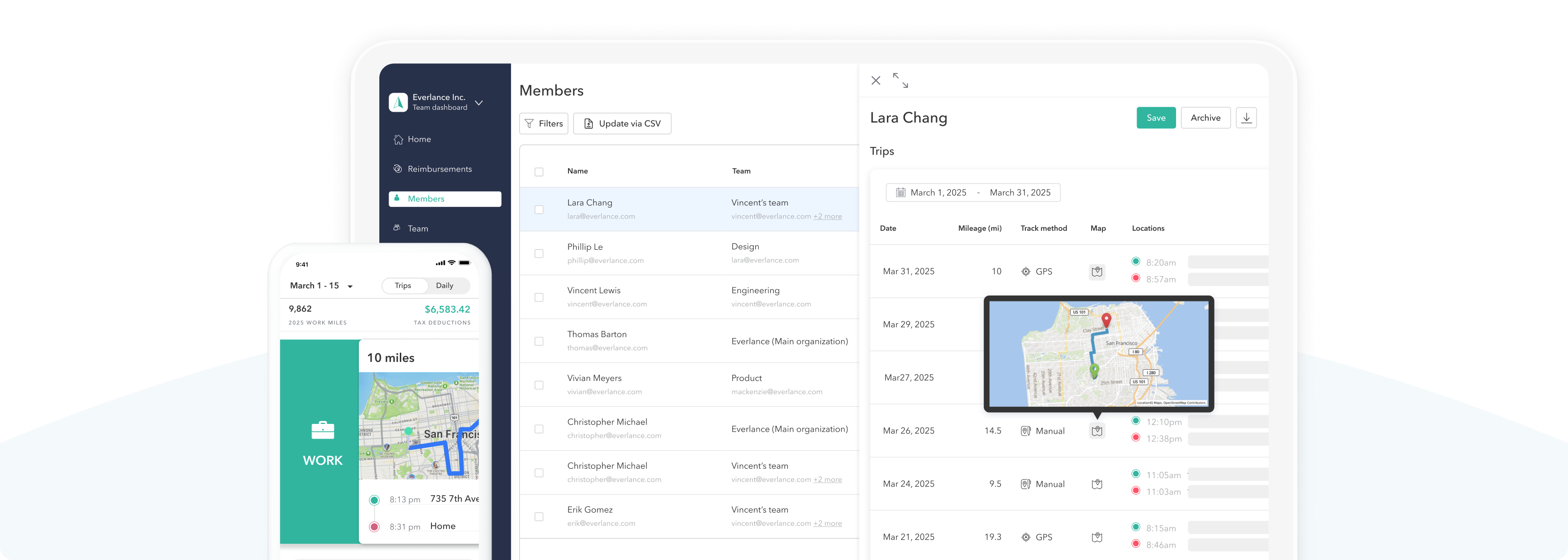Click the download trips icon
The height and width of the screenshot is (560, 1568).
(x=1246, y=118)
